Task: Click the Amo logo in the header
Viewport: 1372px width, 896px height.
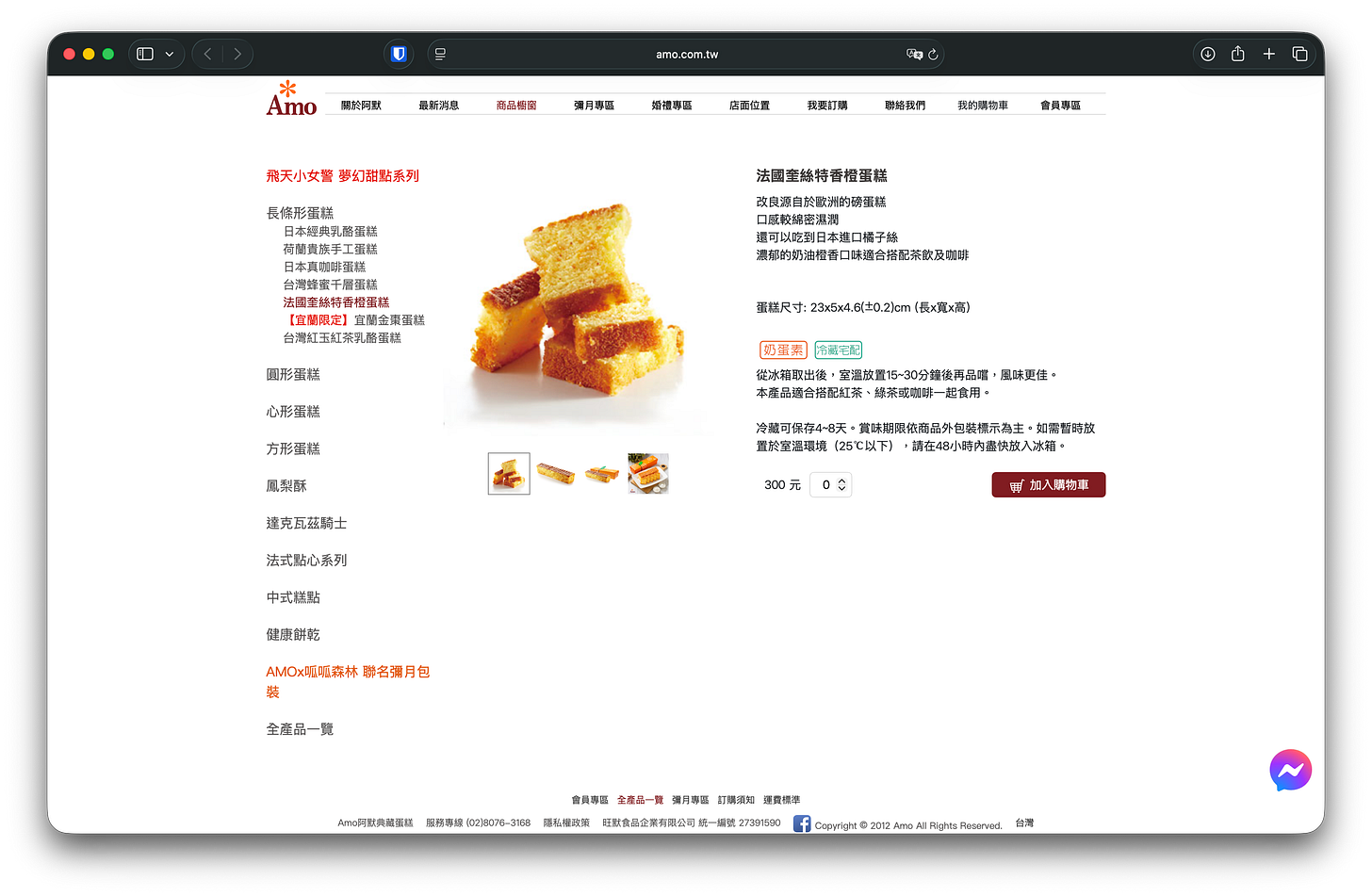Action: tap(291, 99)
